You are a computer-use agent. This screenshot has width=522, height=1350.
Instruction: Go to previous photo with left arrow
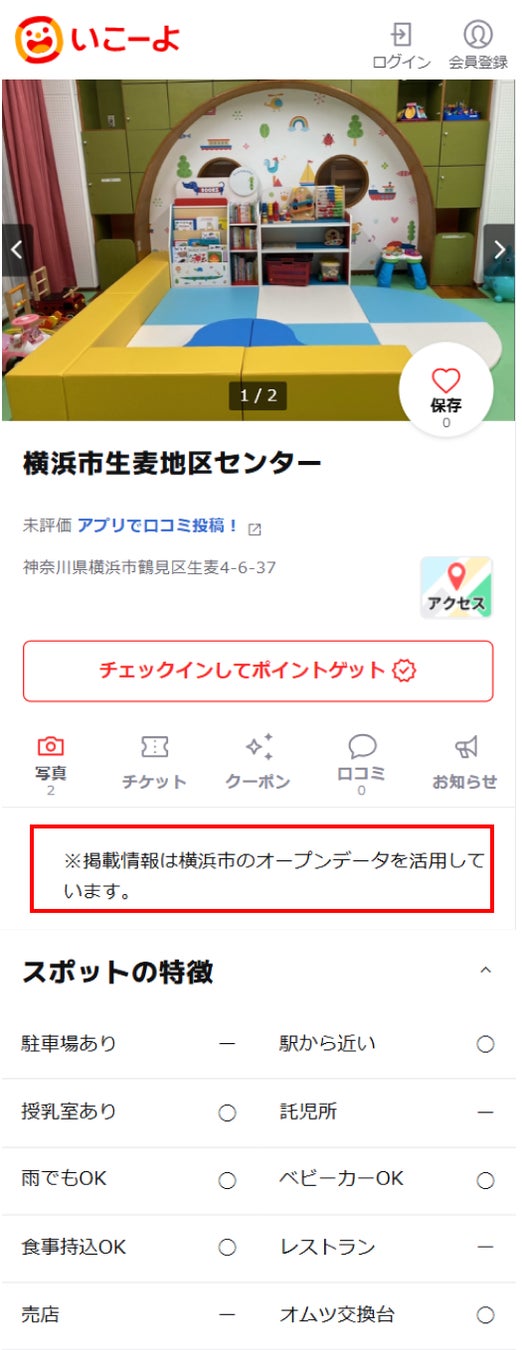[x=16, y=250]
